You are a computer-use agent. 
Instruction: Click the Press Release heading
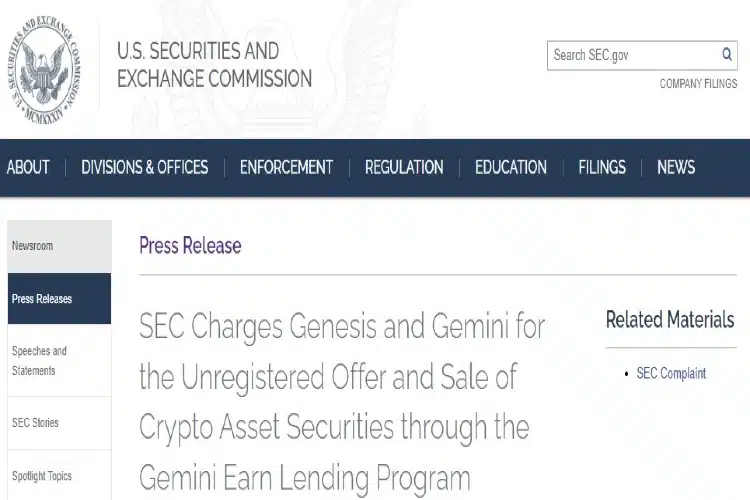click(x=190, y=245)
